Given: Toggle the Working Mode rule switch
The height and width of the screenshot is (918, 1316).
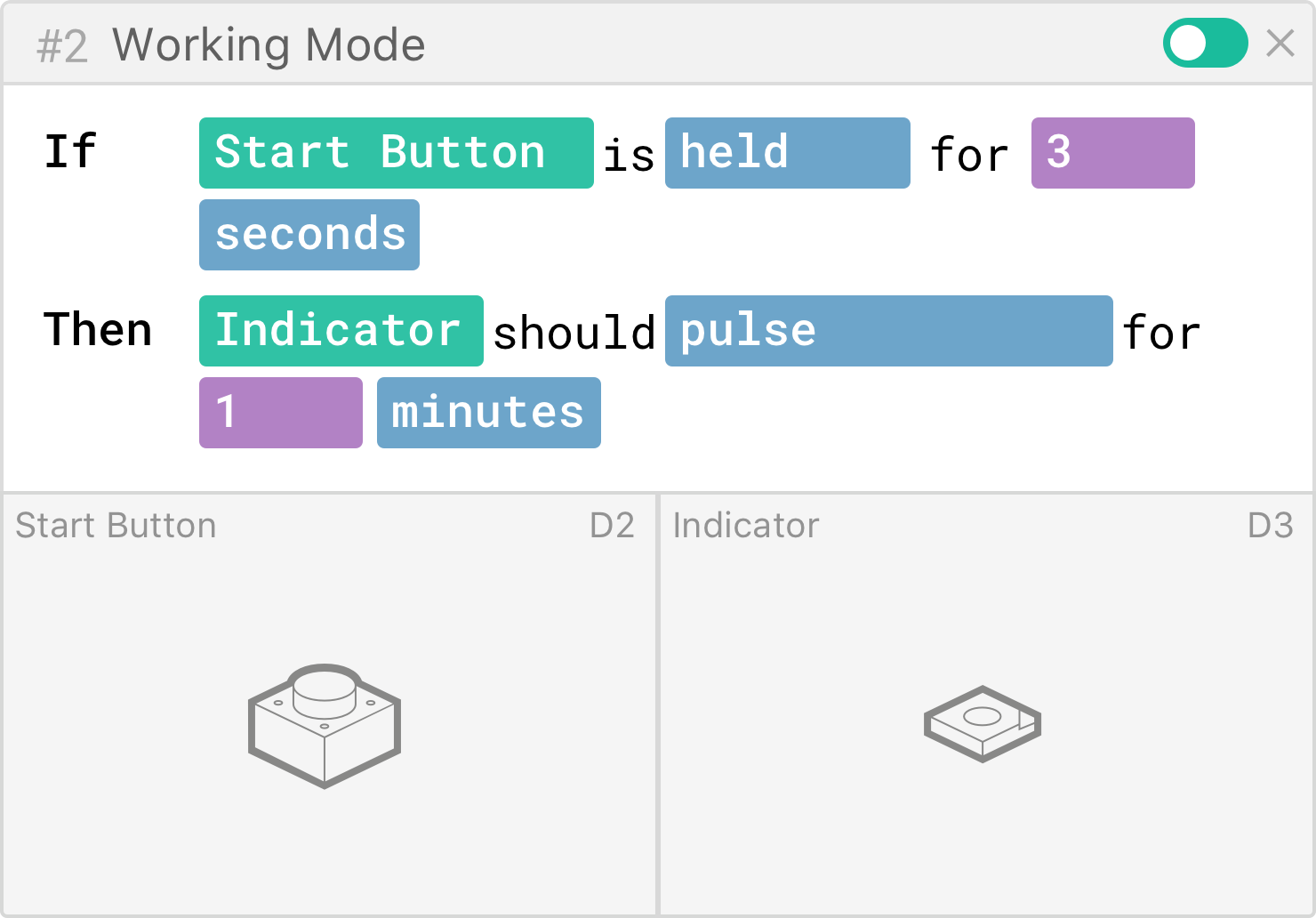Looking at the screenshot, I should [1205, 43].
